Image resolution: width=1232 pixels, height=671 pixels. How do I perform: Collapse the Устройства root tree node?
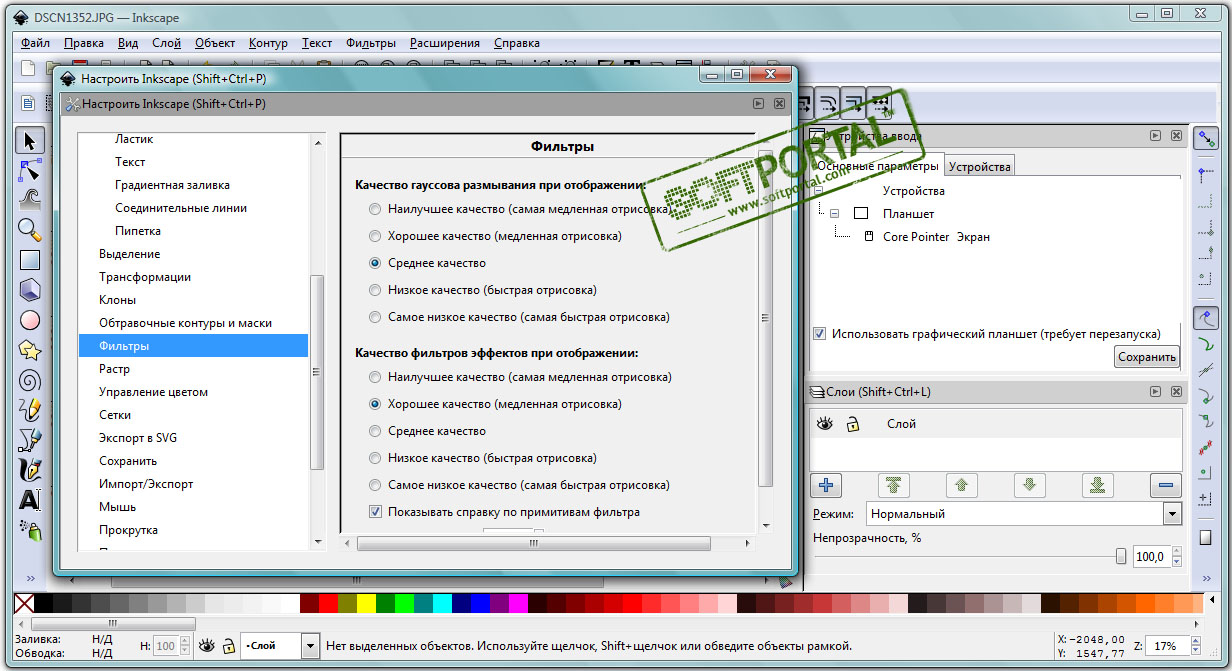click(x=819, y=191)
